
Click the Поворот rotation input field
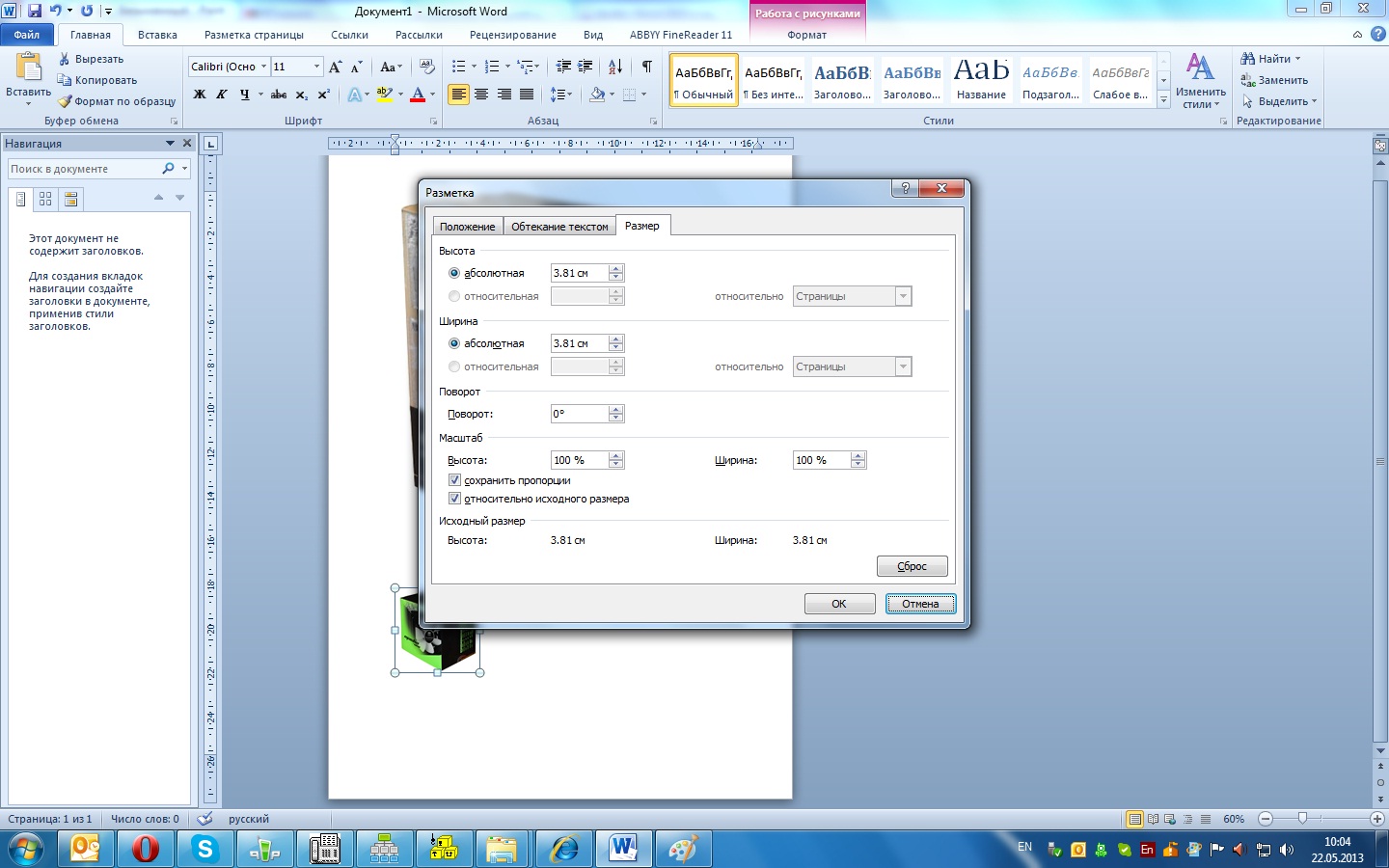(579, 414)
